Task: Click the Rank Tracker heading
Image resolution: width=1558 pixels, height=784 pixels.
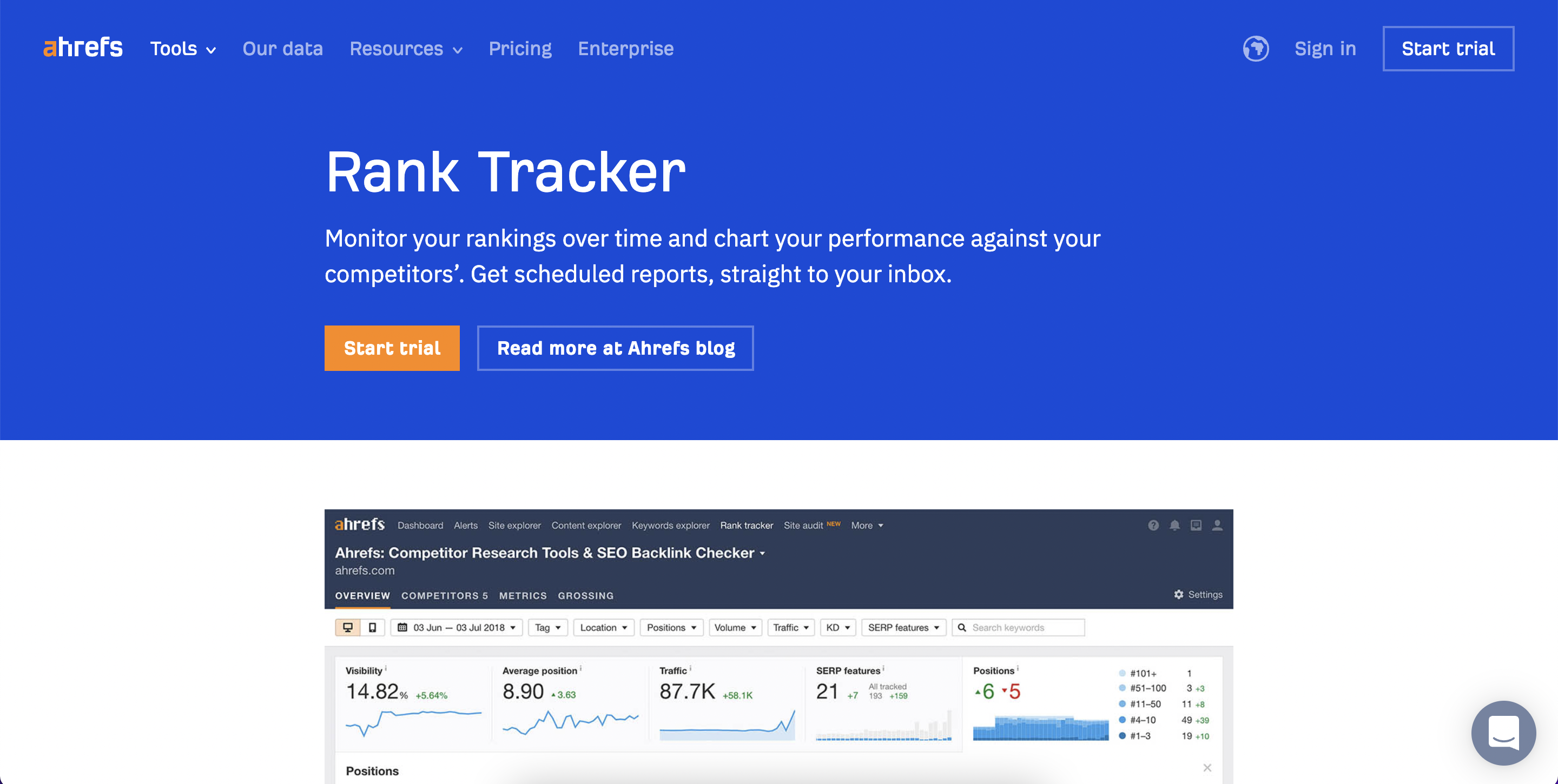Action: point(506,172)
